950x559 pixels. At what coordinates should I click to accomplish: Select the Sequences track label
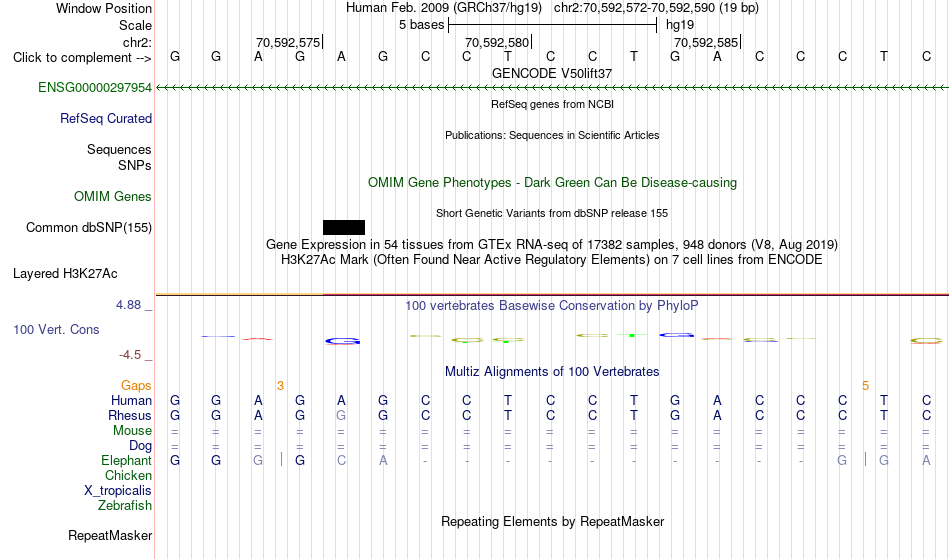coord(119,150)
